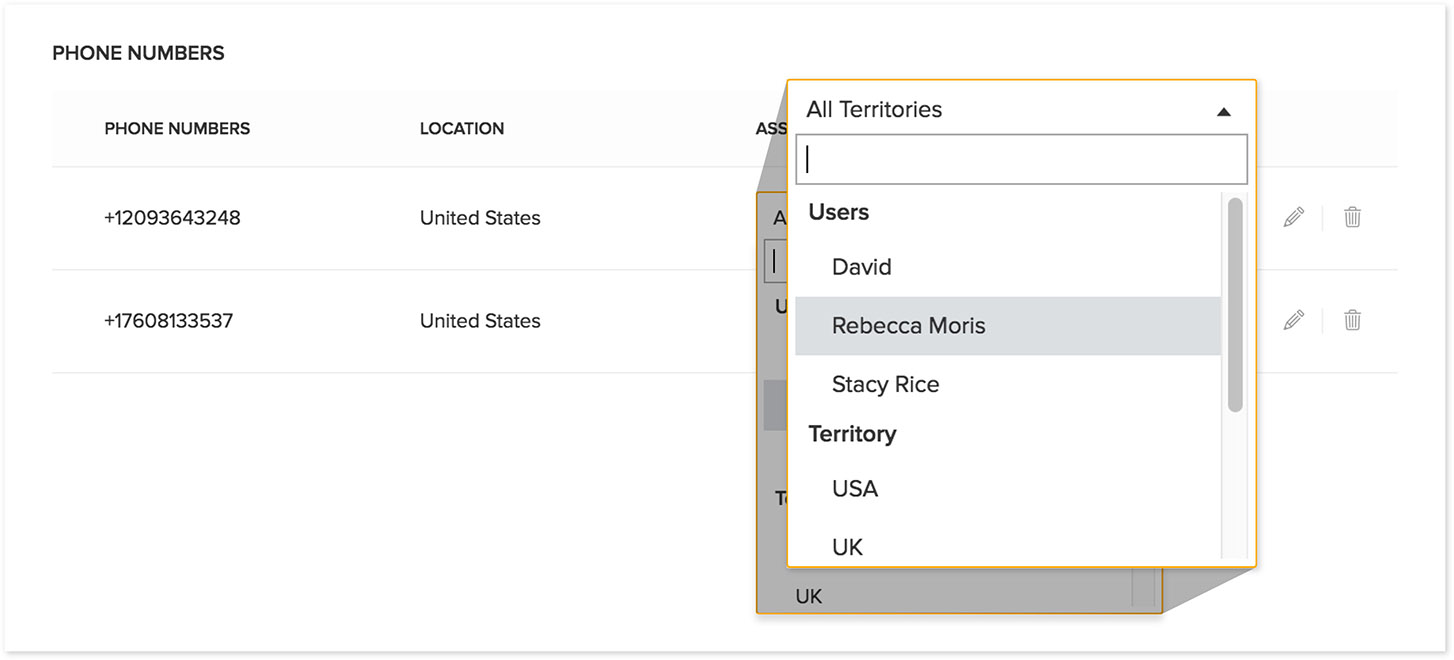Edit the +12093643248 phone number row

pos(1293,217)
